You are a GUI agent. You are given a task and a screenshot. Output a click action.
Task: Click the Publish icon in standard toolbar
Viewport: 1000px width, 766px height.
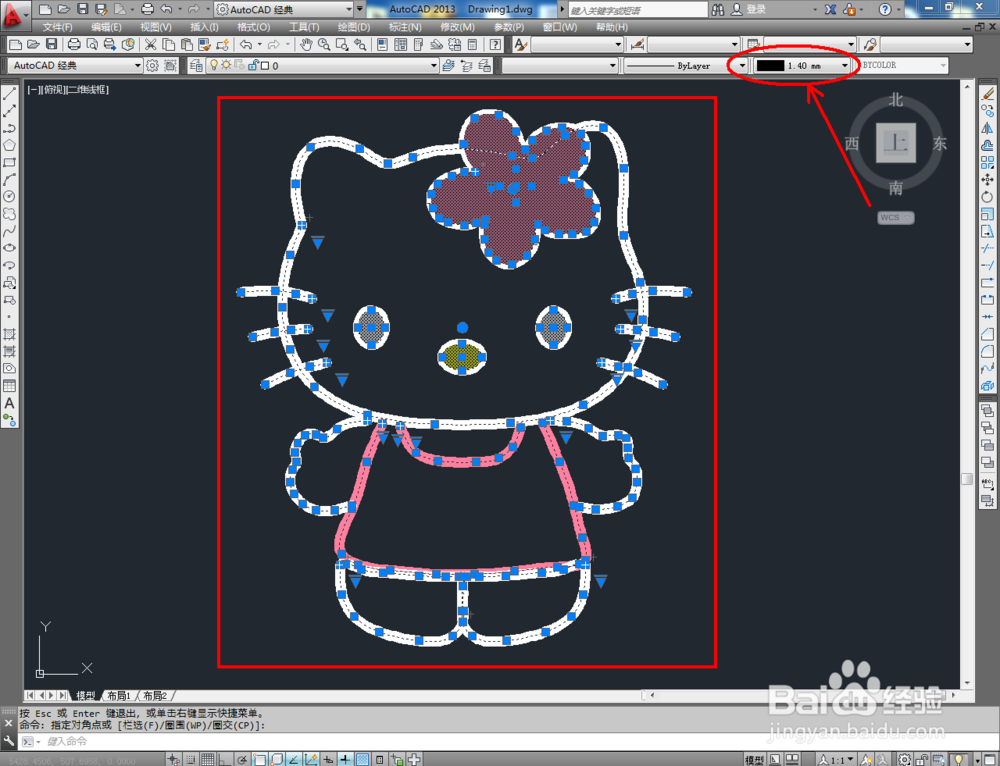tap(110, 44)
